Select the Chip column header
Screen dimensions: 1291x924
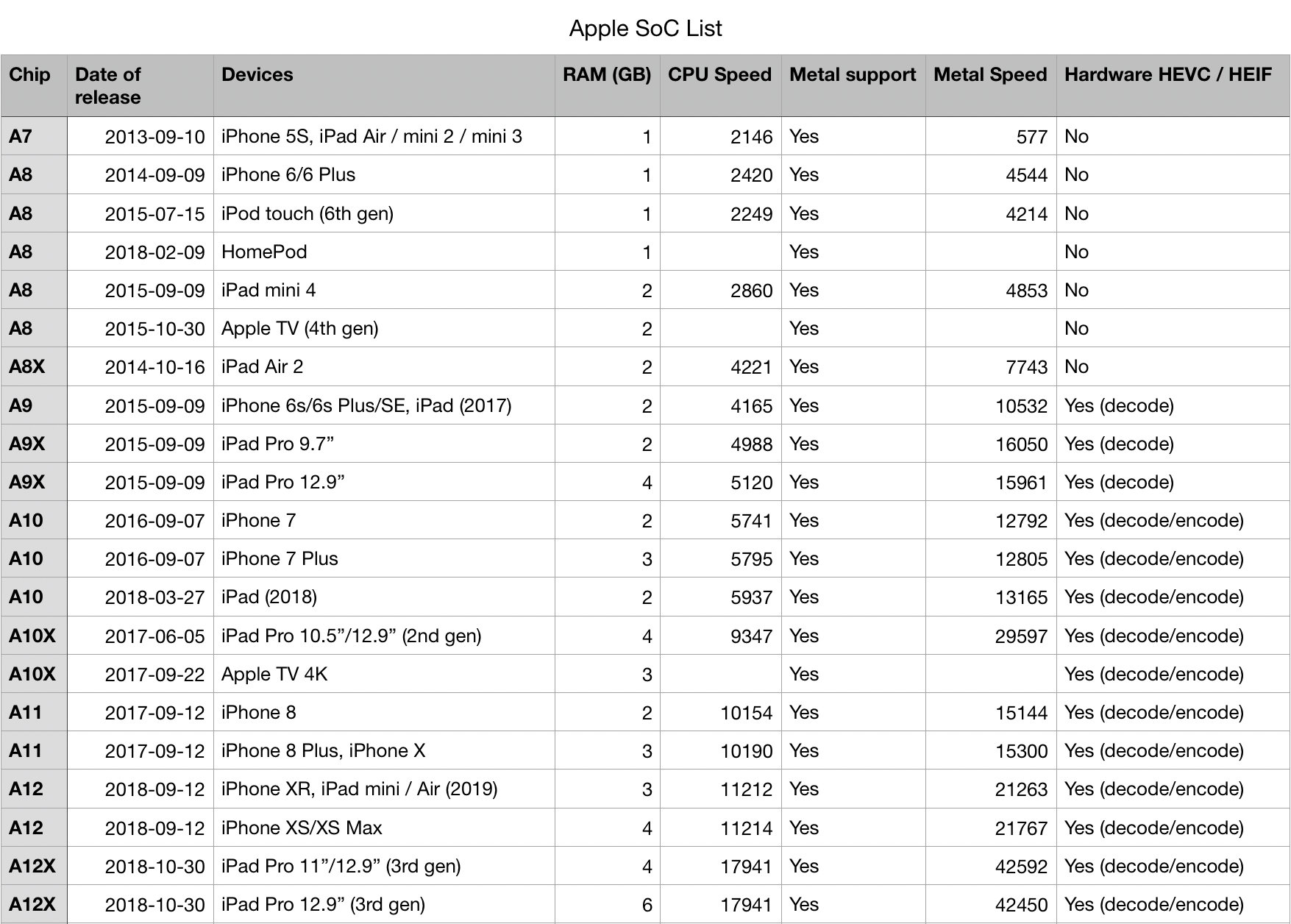point(34,85)
